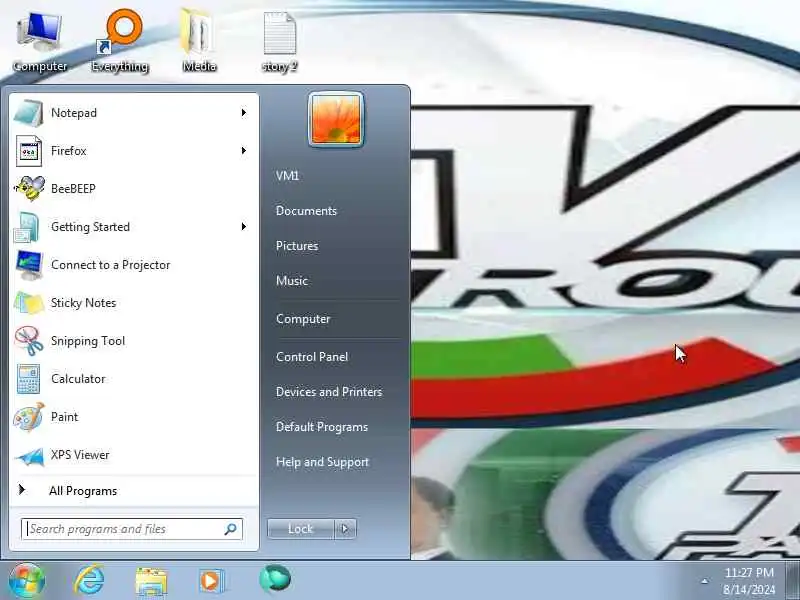Select the Everything desktop shortcut

click(x=120, y=42)
